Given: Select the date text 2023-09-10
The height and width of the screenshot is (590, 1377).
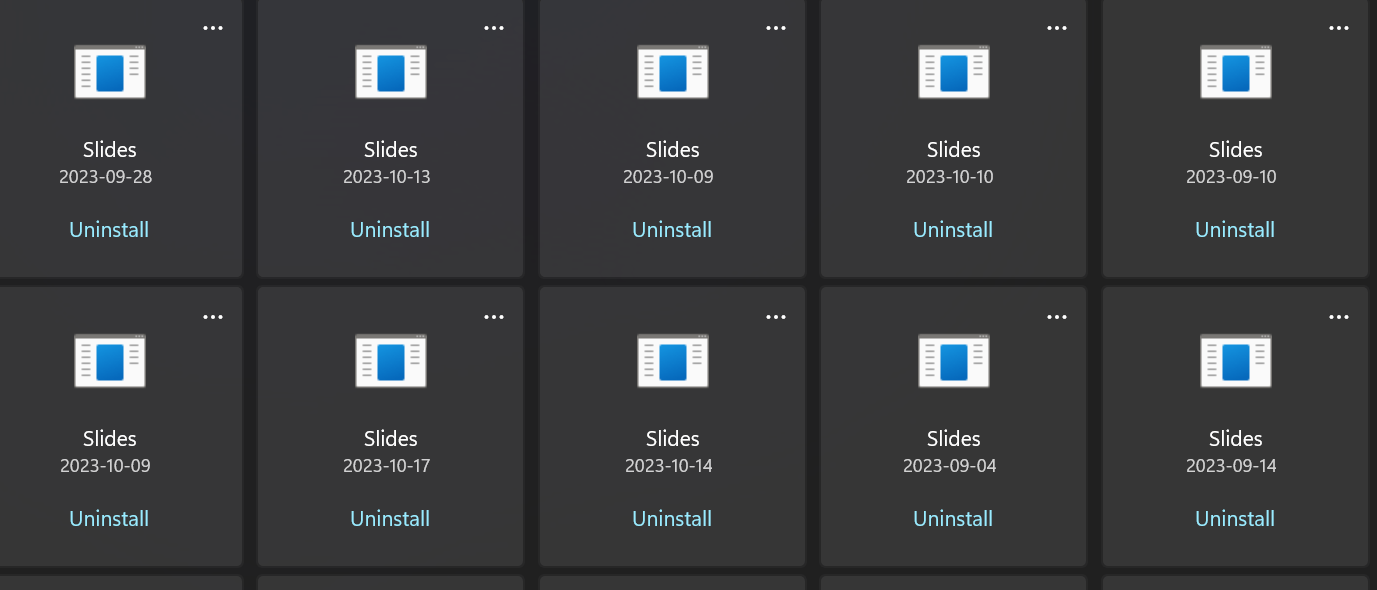Looking at the screenshot, I should point(1232,178).
